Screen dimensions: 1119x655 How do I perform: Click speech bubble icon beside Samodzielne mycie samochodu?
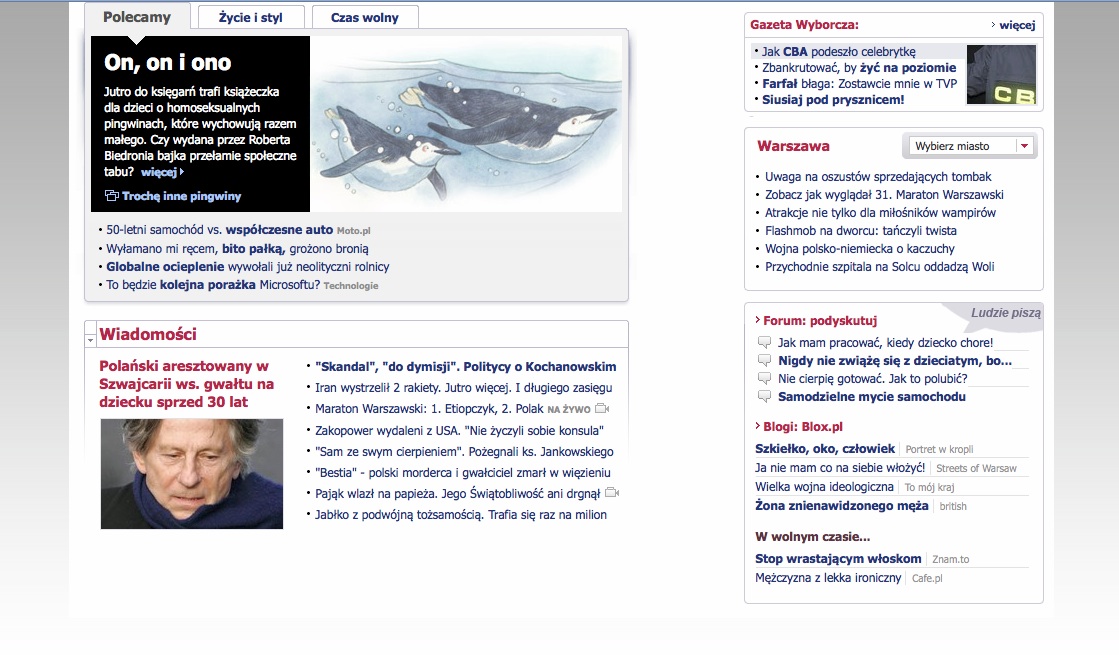click(x=764, y=397)
